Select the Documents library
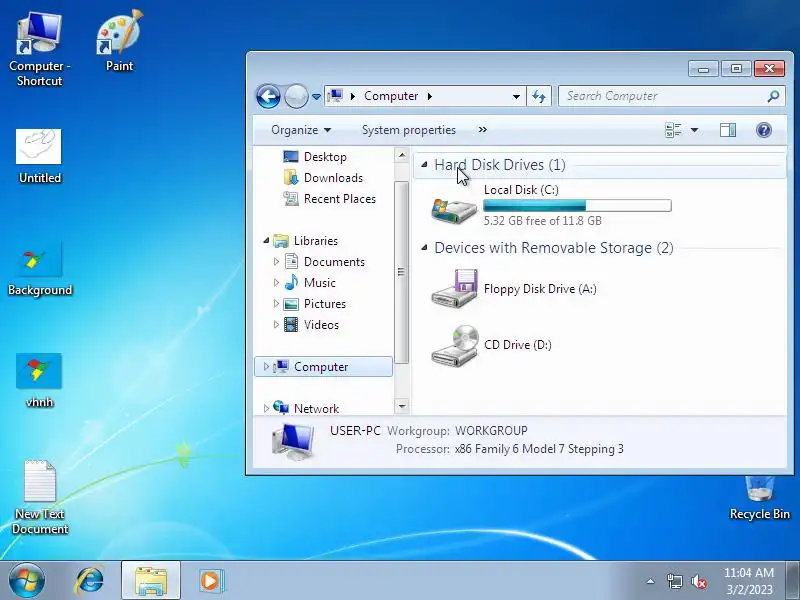The width and height of the screenshot is (800, 600). coord(334,262)
